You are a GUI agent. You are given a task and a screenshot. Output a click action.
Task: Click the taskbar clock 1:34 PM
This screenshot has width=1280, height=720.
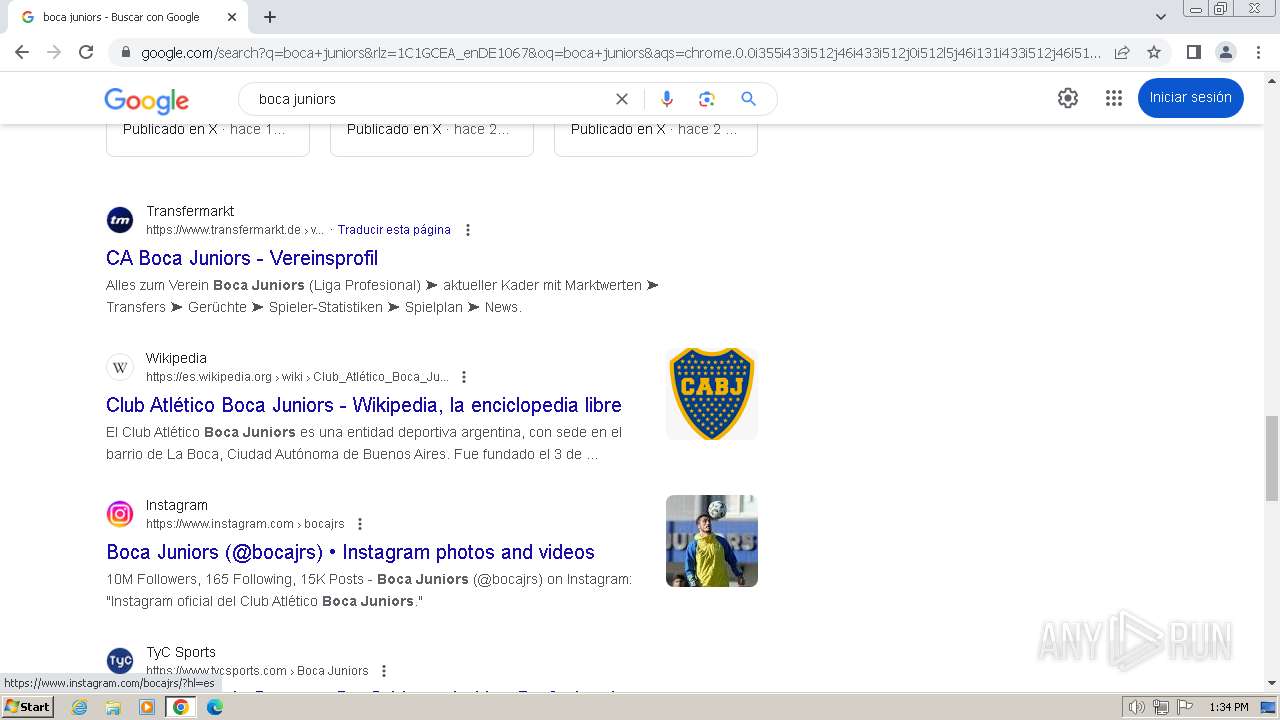[1229, 707]
